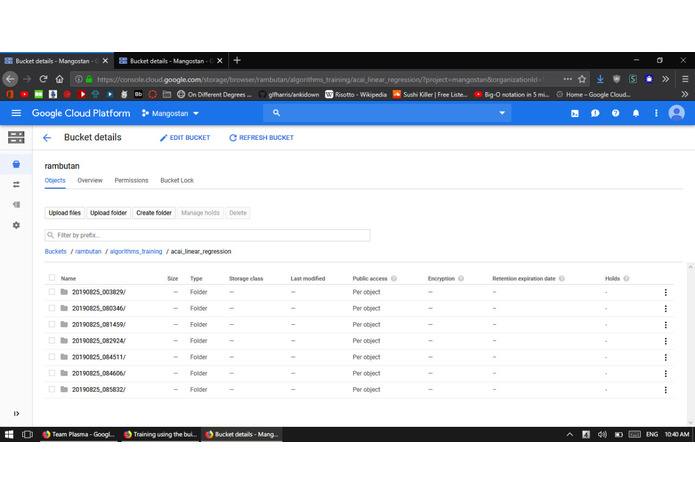Check the box for 20190825_084606 folder
This screenshot has height=494, width=695.
tap(52, 373)
